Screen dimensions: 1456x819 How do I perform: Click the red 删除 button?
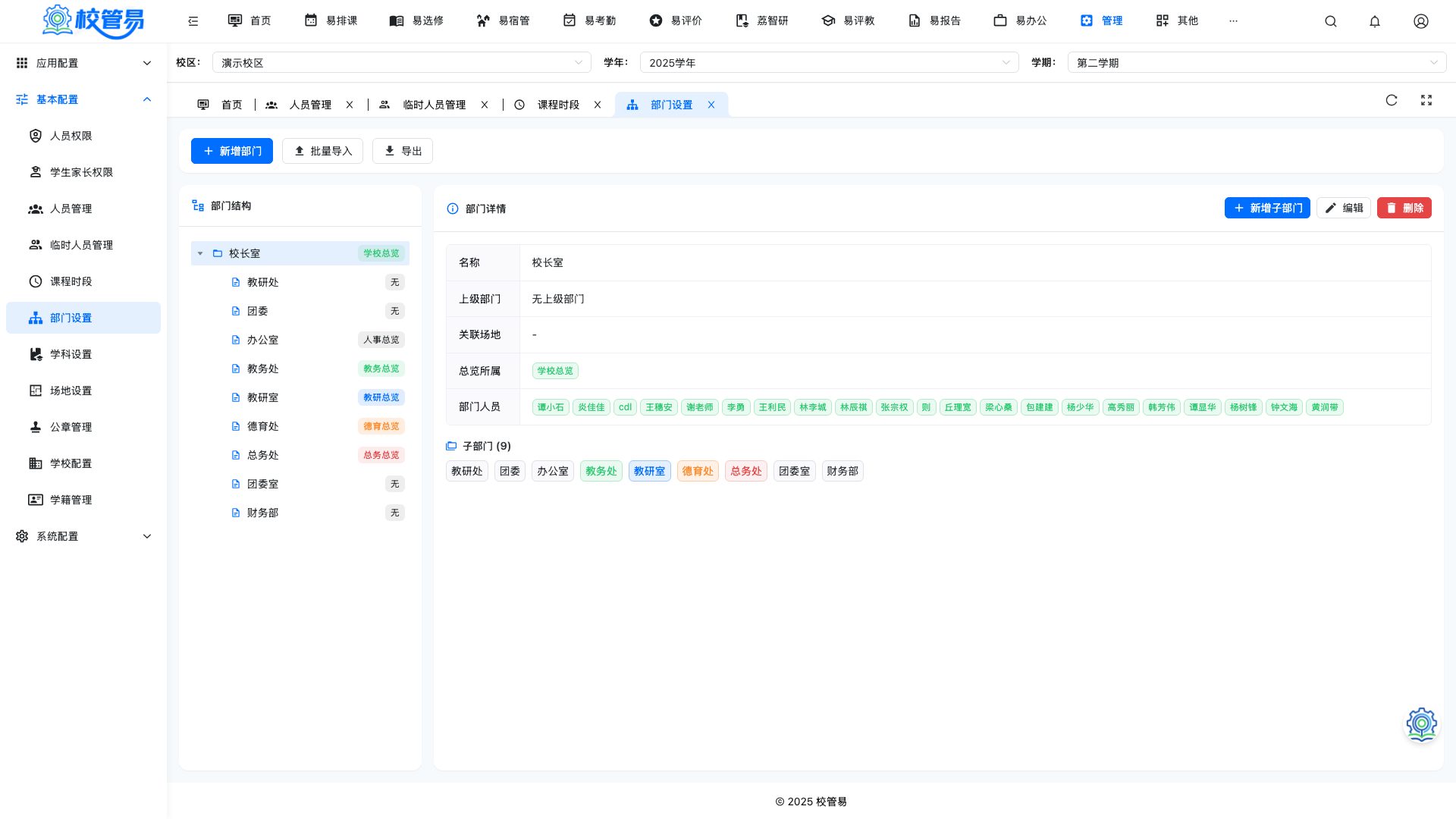click(x=1404, y=208)
